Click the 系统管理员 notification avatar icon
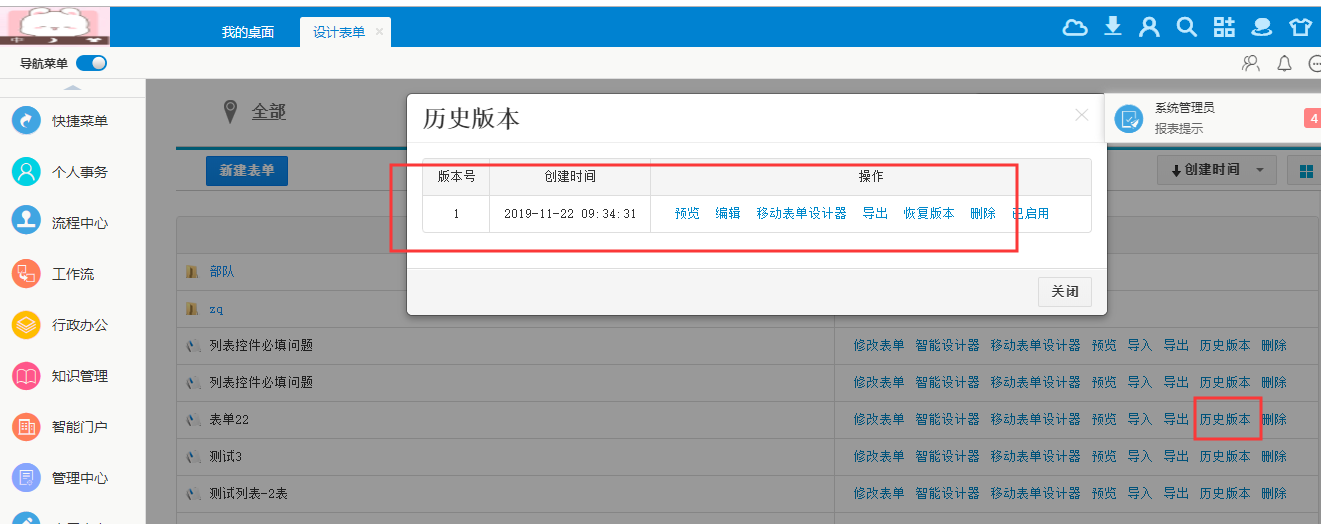Viewport: 1321px width, 524px height. 1129,119
